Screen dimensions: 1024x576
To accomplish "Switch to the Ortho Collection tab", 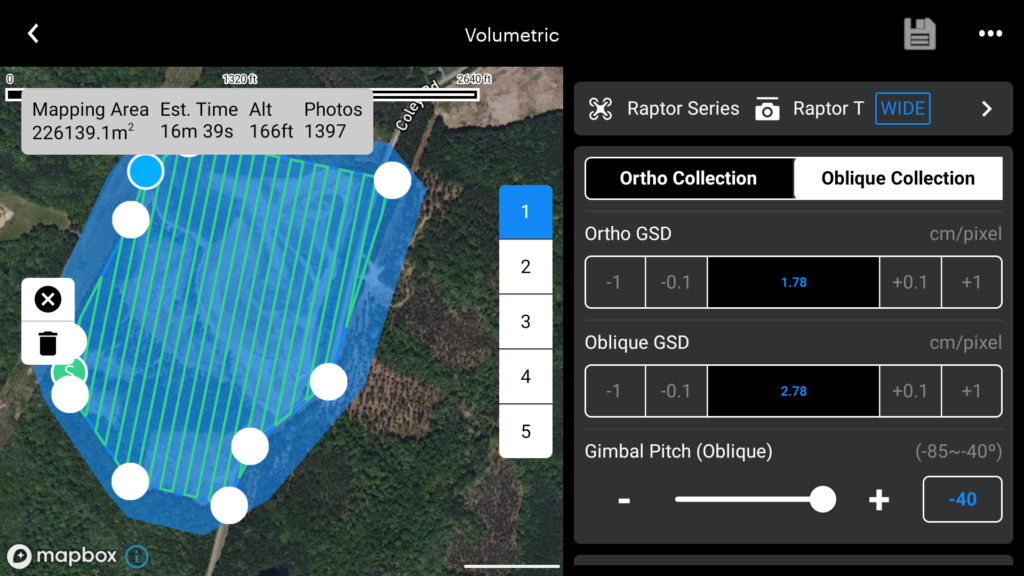I will (690, 178).
